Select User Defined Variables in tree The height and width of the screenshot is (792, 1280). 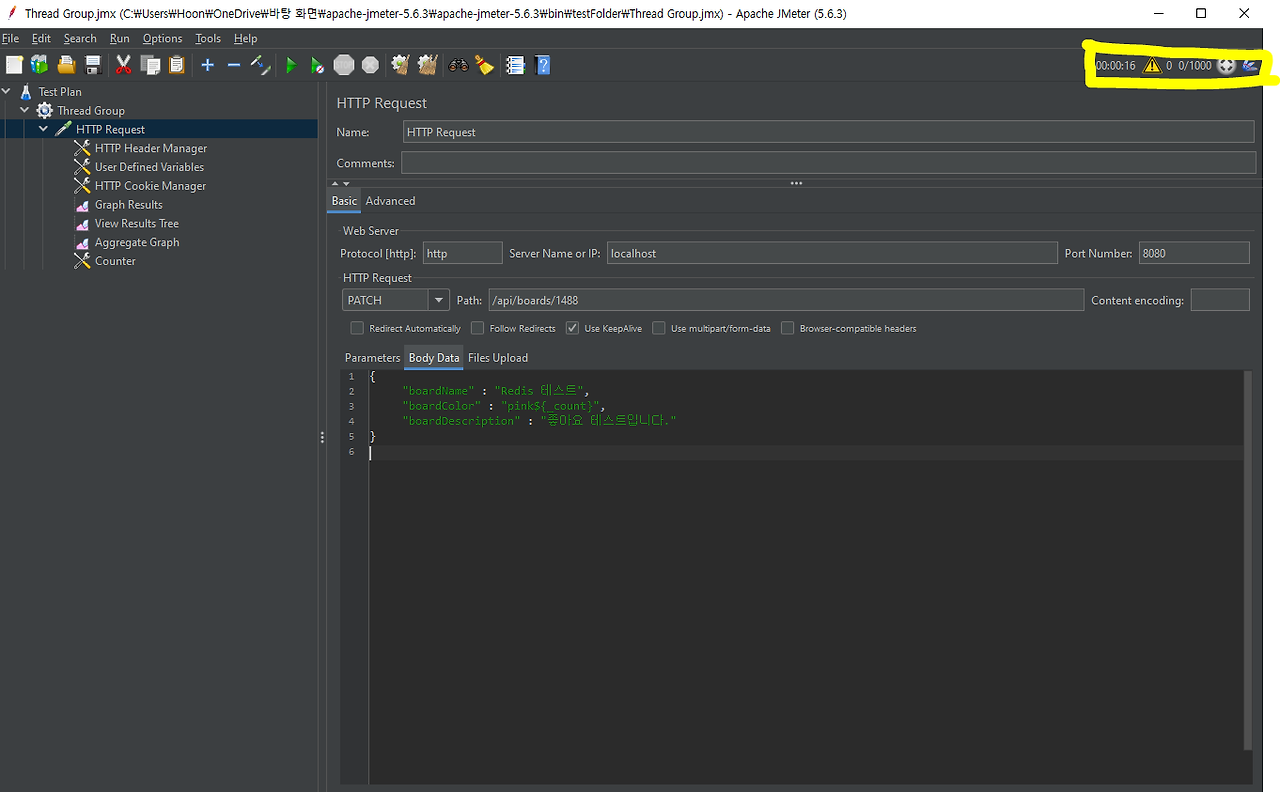coord(149,167)
